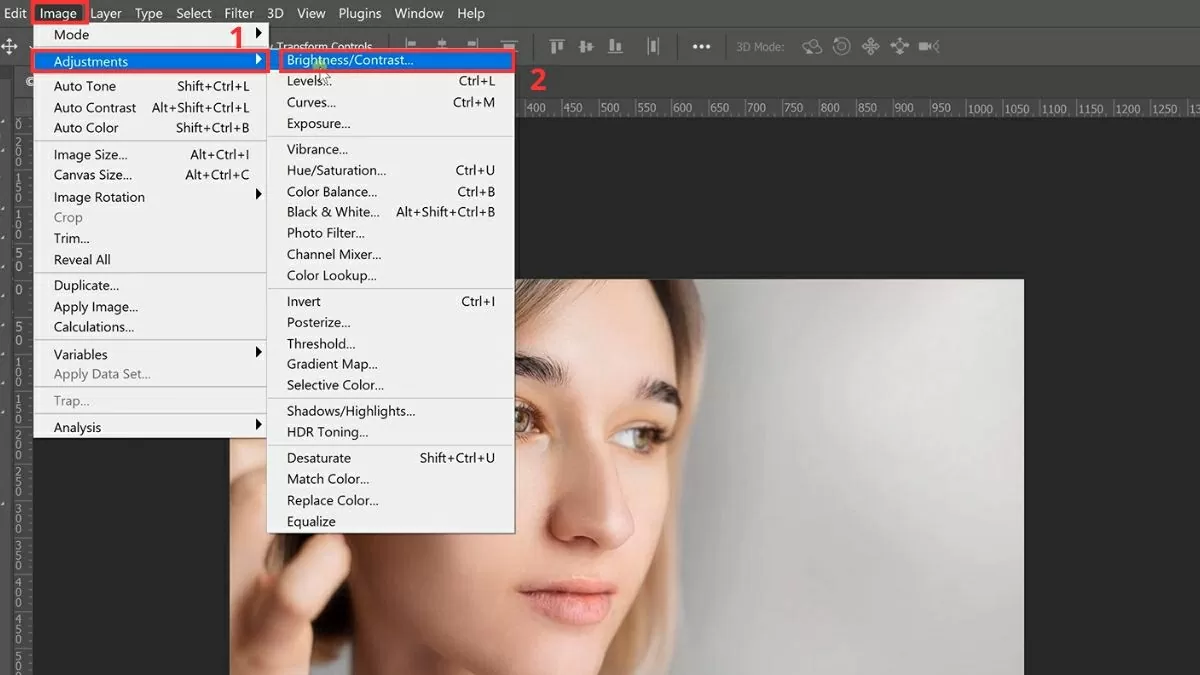
Task: Select the 3D slide object icon
Action: [900, 46]
